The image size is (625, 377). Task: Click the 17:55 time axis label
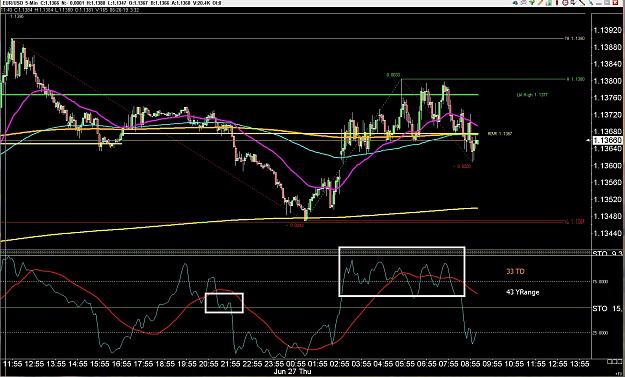coord(143,364)
